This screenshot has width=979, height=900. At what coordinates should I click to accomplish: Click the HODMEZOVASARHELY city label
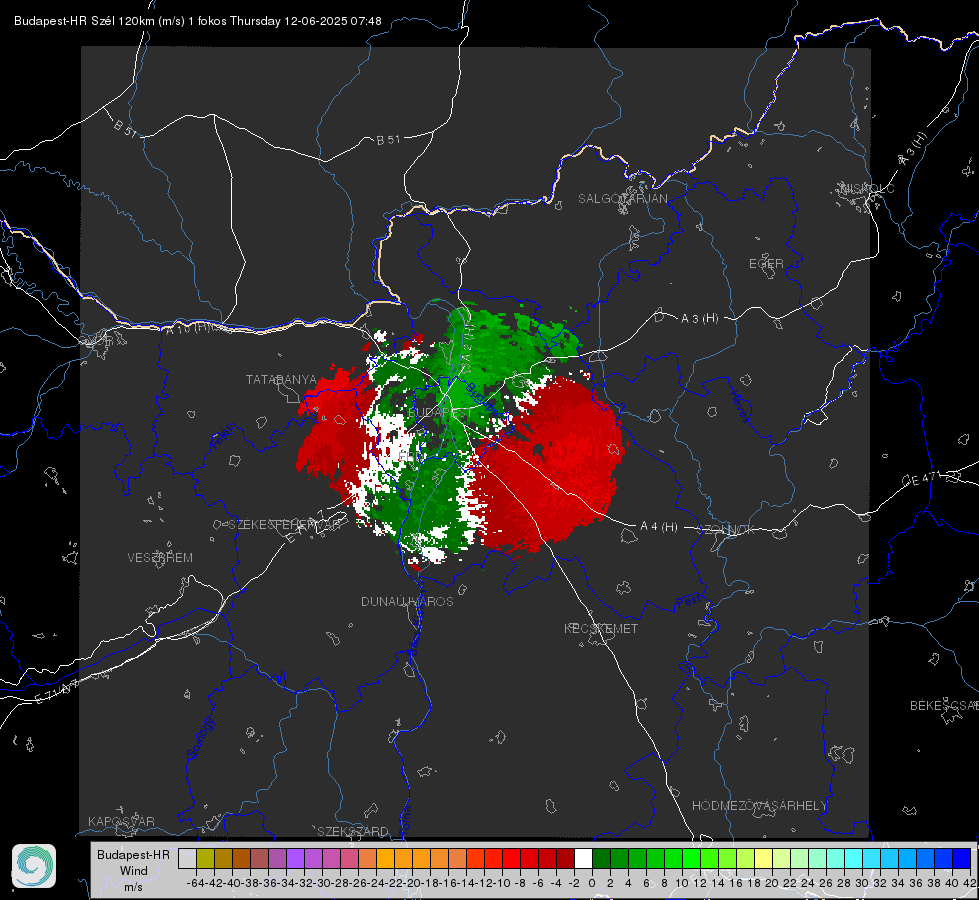pyautogui.click(x=759, y=806)
